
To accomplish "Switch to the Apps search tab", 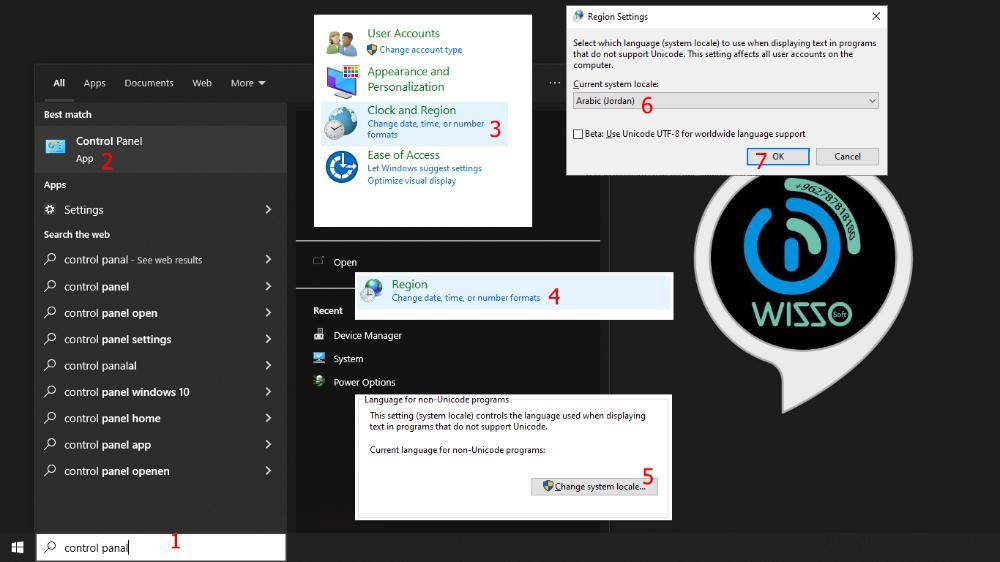I will 95,83.
